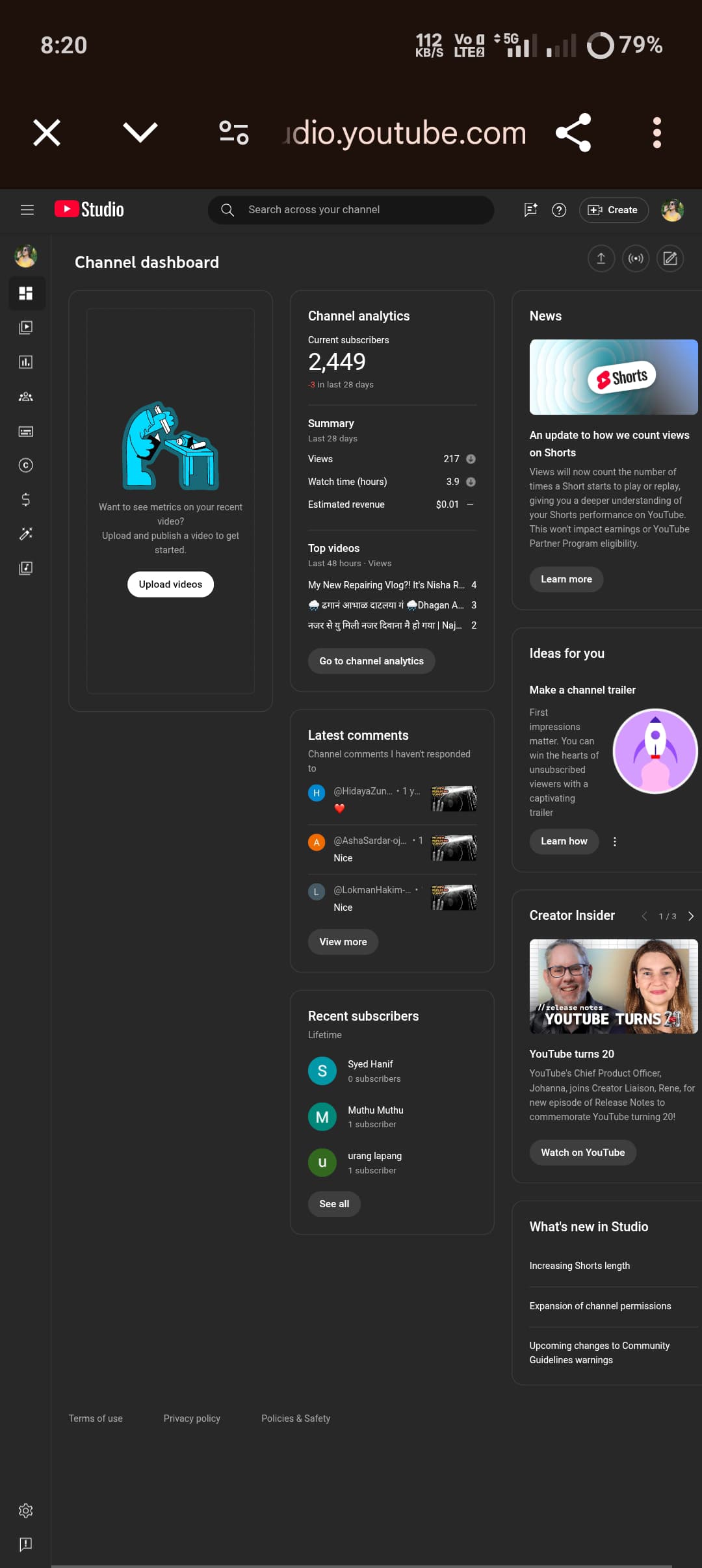
Task: Click the create post pencil icon
Action: pos(670,259)
